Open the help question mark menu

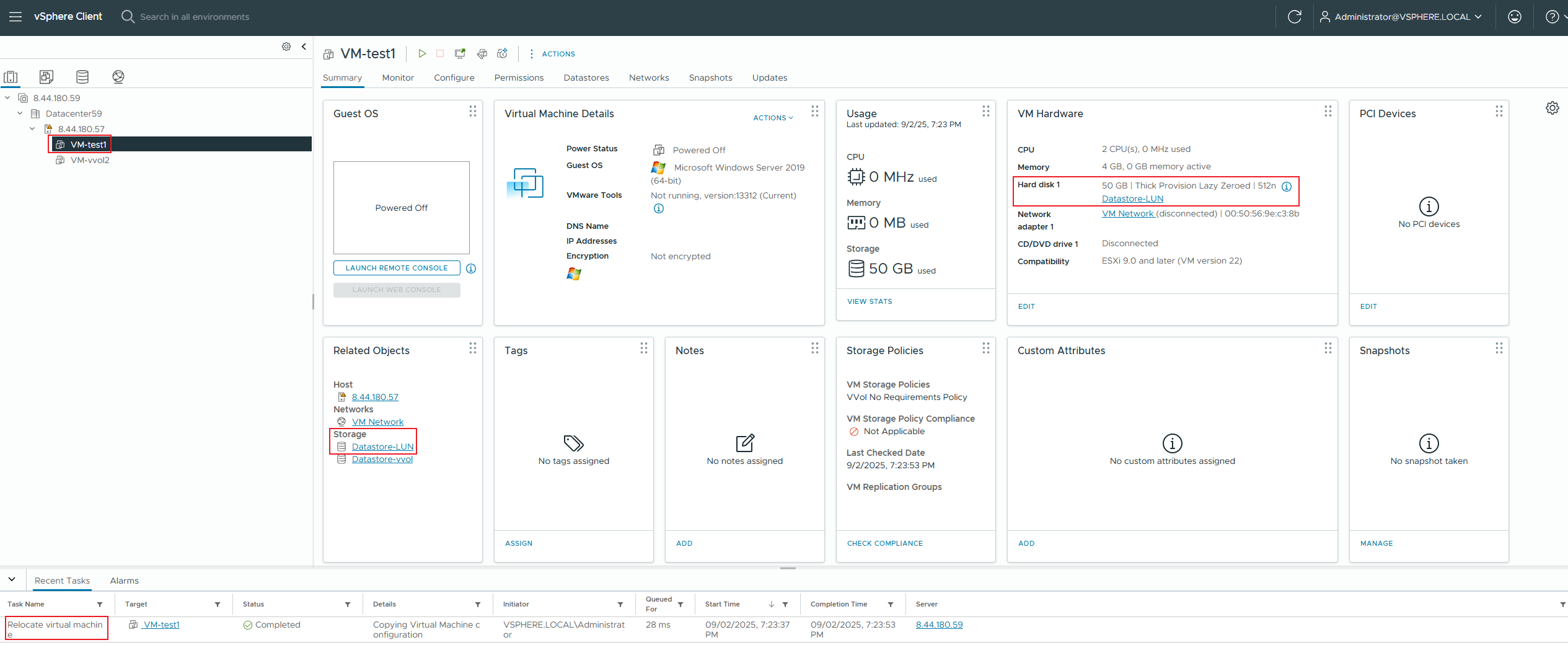(1552, 17)
